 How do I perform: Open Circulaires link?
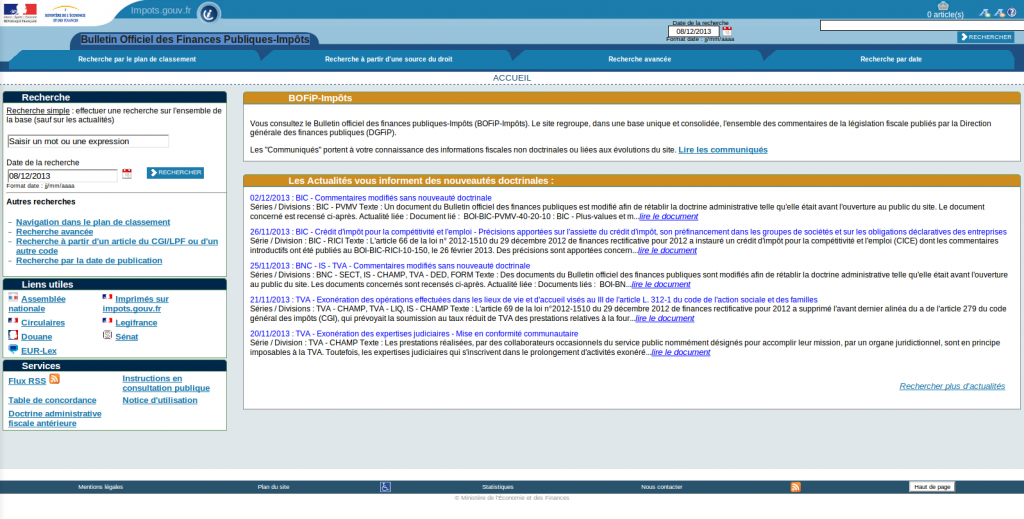(43, 323)
